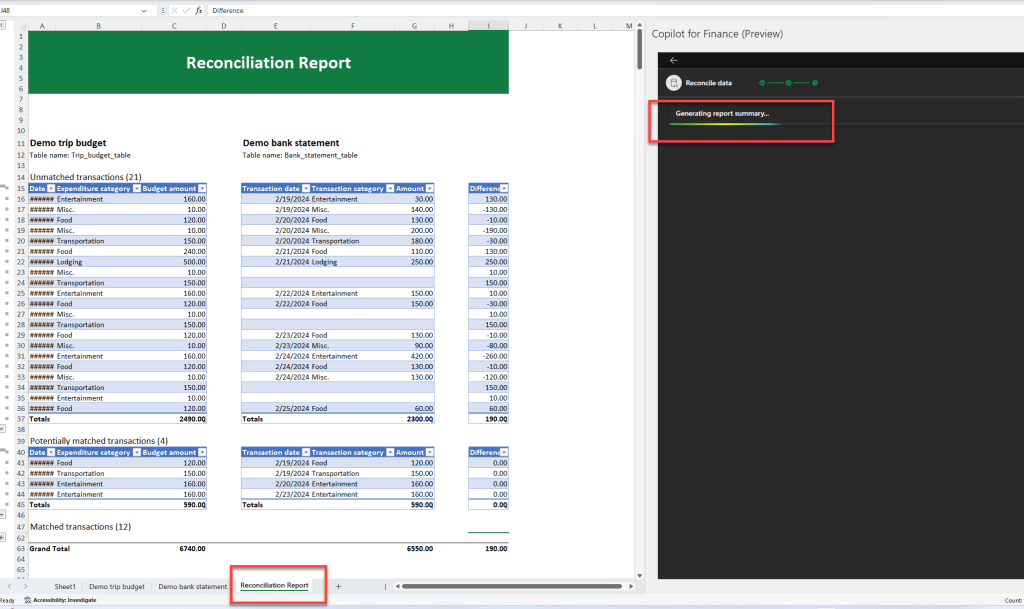The image size is (1024, 609).
Task: Click the Insert Function fx icon
Action: click(199, 10)
